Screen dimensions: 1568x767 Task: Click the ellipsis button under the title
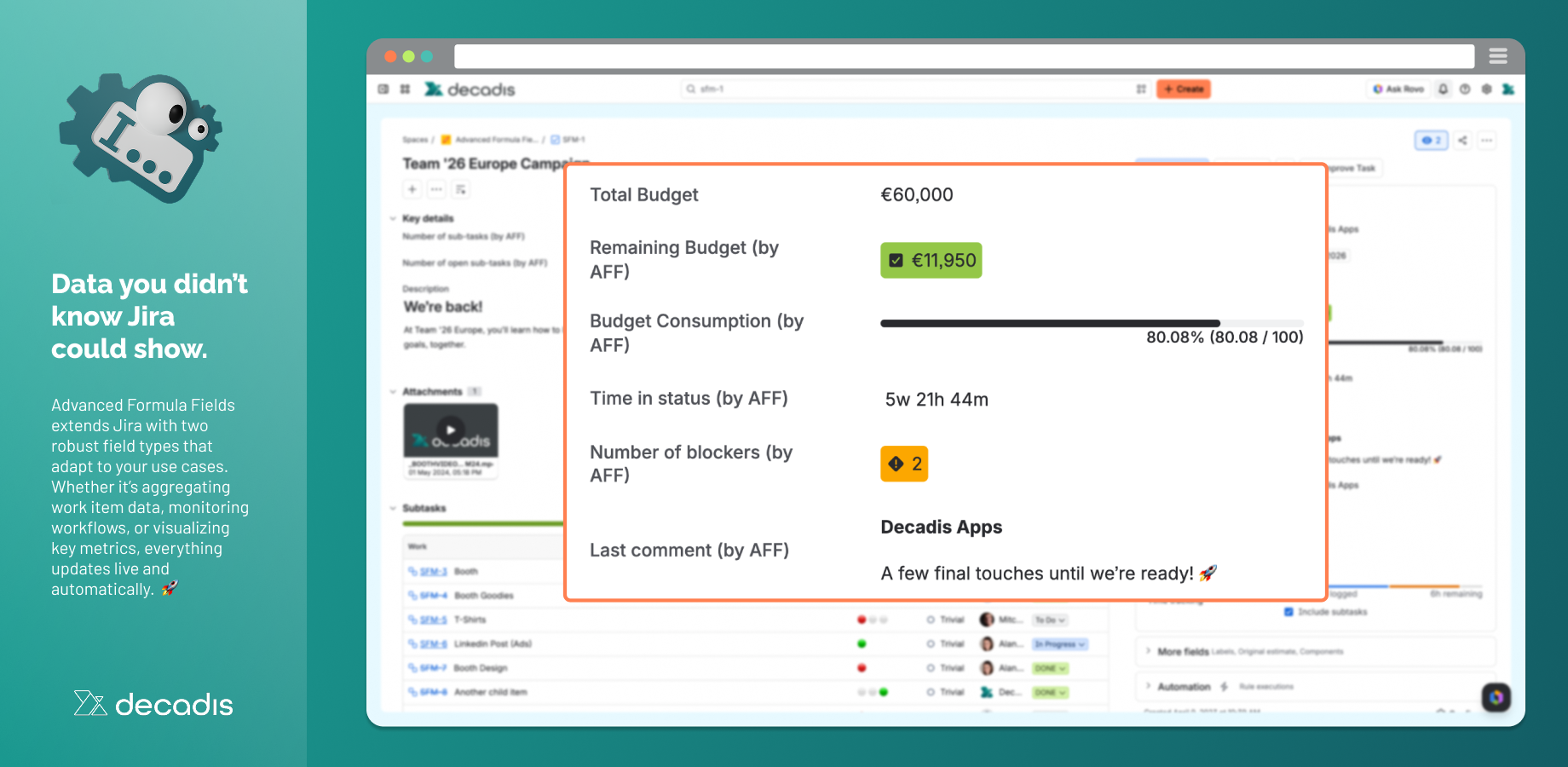[x=436, y=189]
